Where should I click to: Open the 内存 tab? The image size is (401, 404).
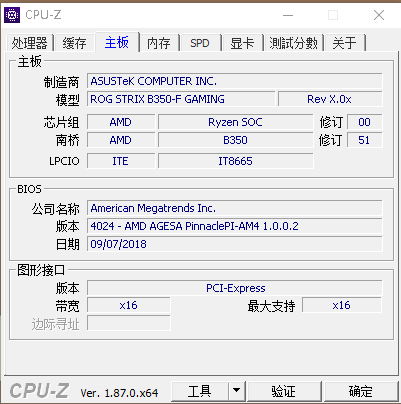(159, 43)
